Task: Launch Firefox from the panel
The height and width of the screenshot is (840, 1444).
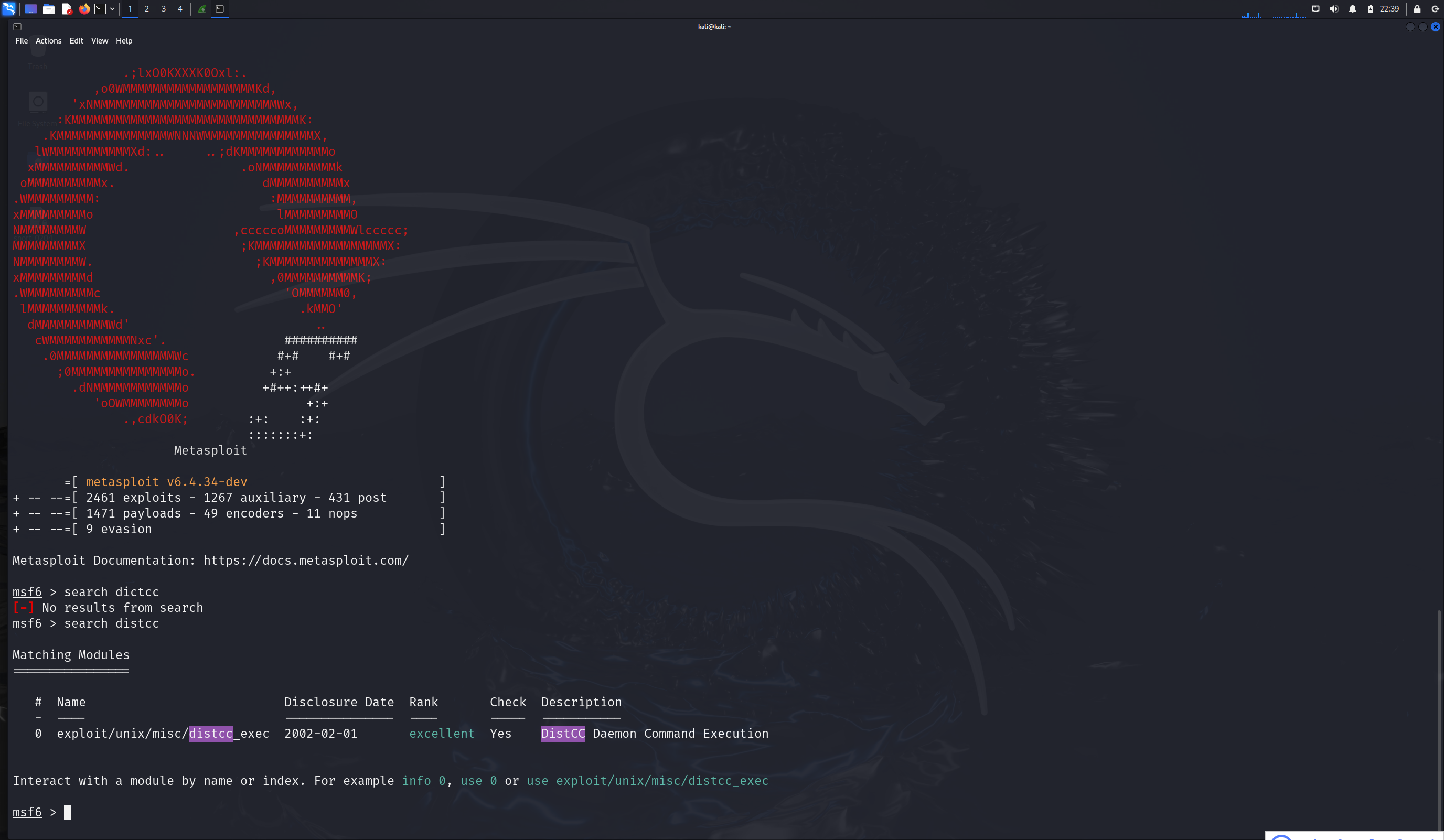Action: [84, 8]
